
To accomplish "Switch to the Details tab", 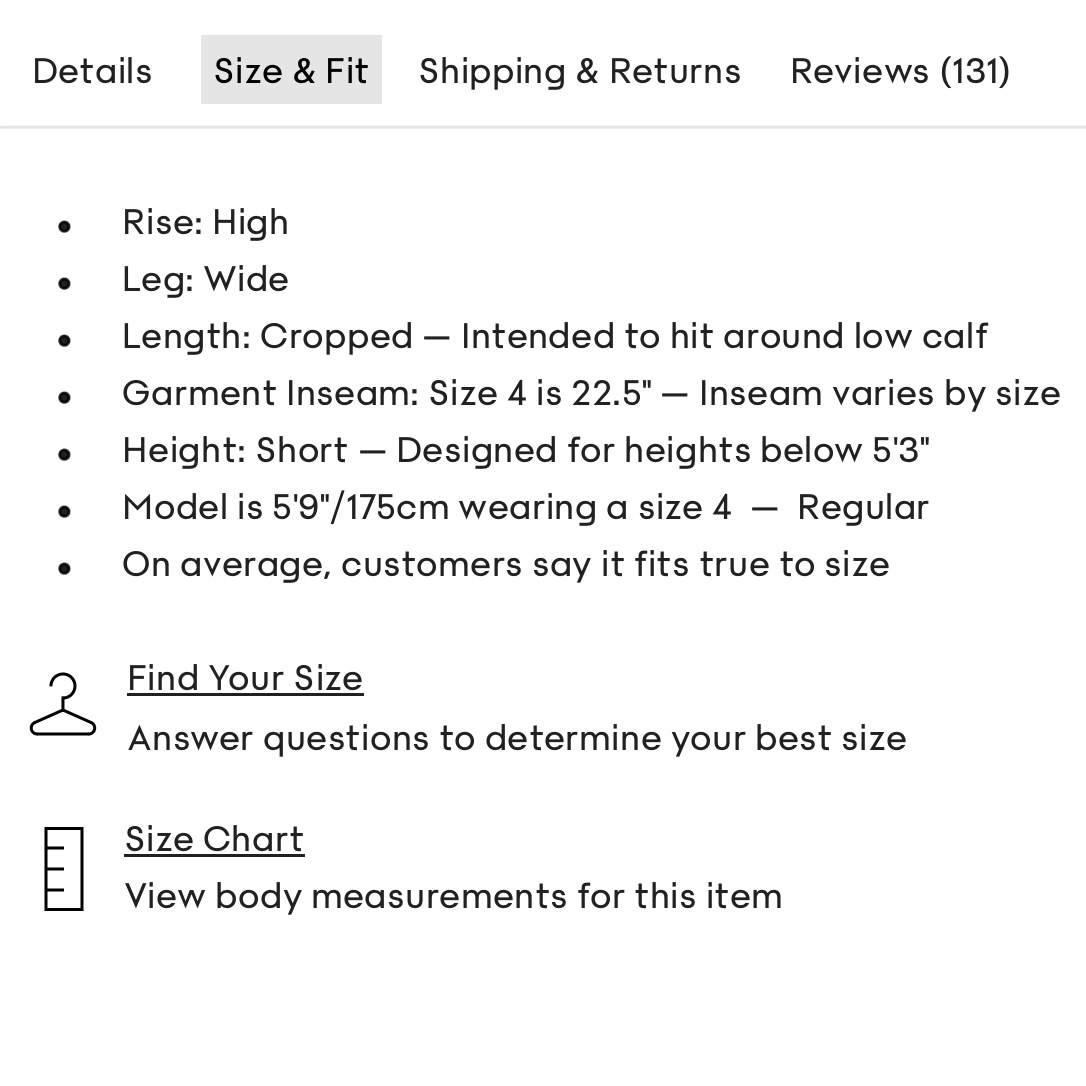I will [92, 70].
